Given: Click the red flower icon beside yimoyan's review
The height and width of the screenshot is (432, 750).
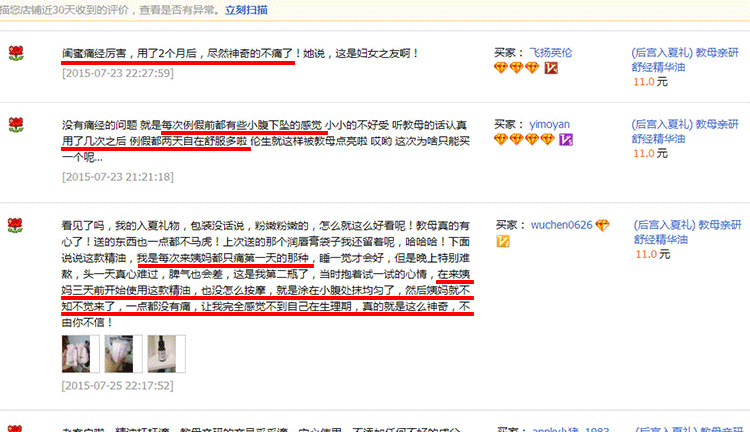Looking at the screenshot, I should pyautogui.click(x=16, y=125).
